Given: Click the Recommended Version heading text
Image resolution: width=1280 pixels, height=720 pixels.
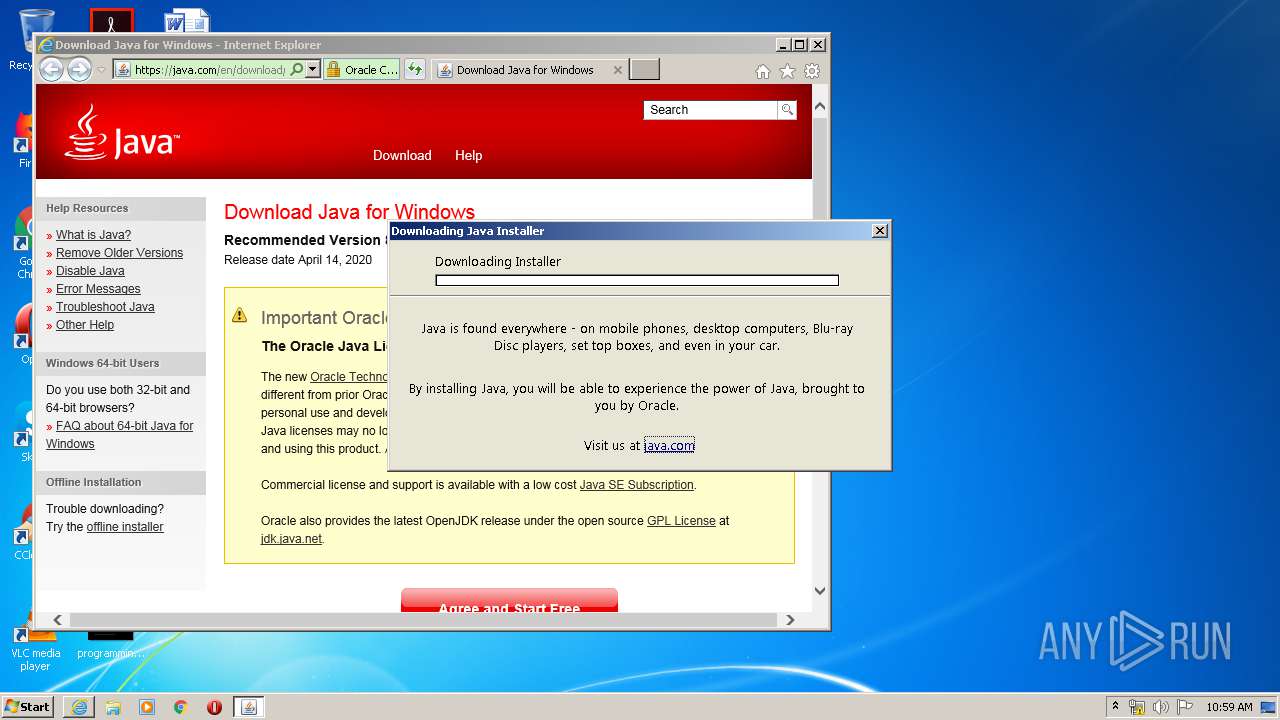Looking at the screenshot, I should click(x=305, y=240).
